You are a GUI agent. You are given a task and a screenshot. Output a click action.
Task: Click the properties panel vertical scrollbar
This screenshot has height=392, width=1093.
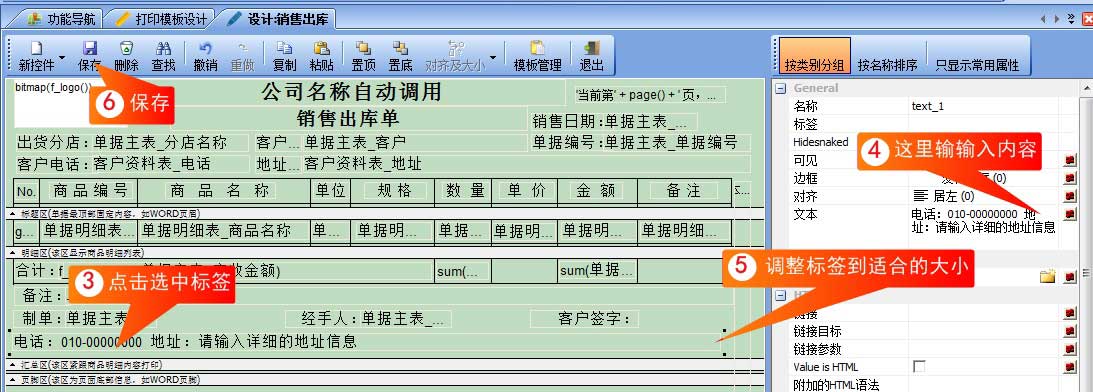pos(1086,237)
